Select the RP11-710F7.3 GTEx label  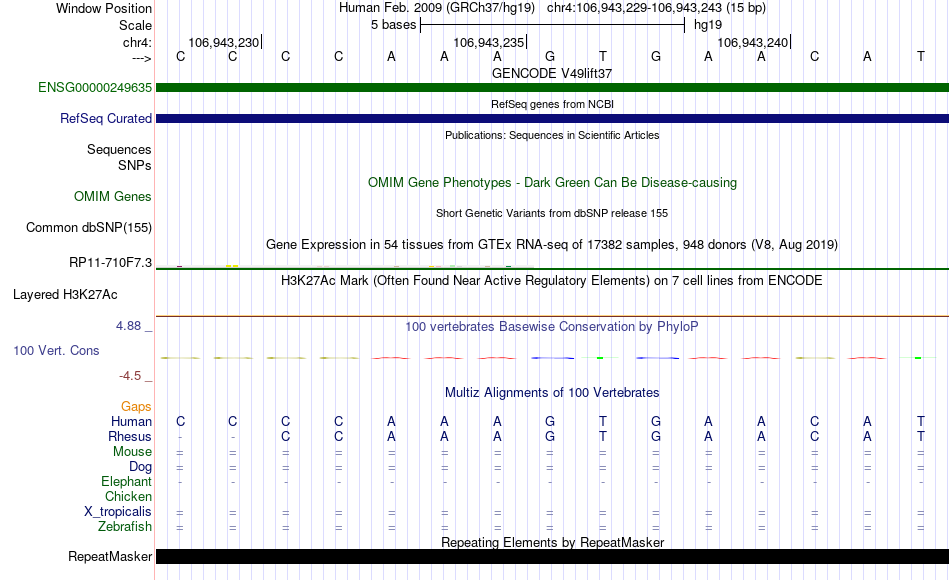(x=110, y=262)
